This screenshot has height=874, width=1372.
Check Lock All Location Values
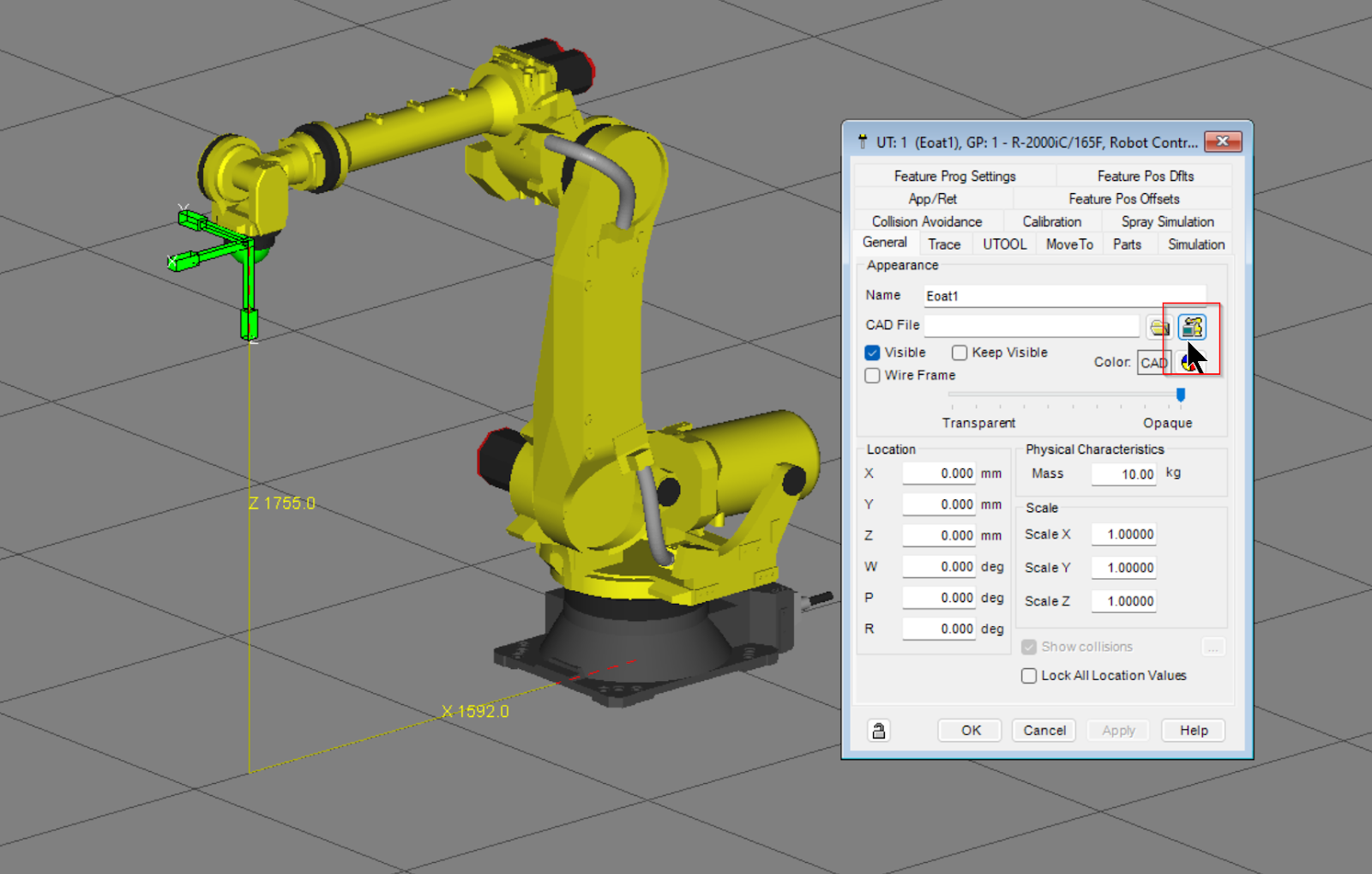coord(1029,676)
